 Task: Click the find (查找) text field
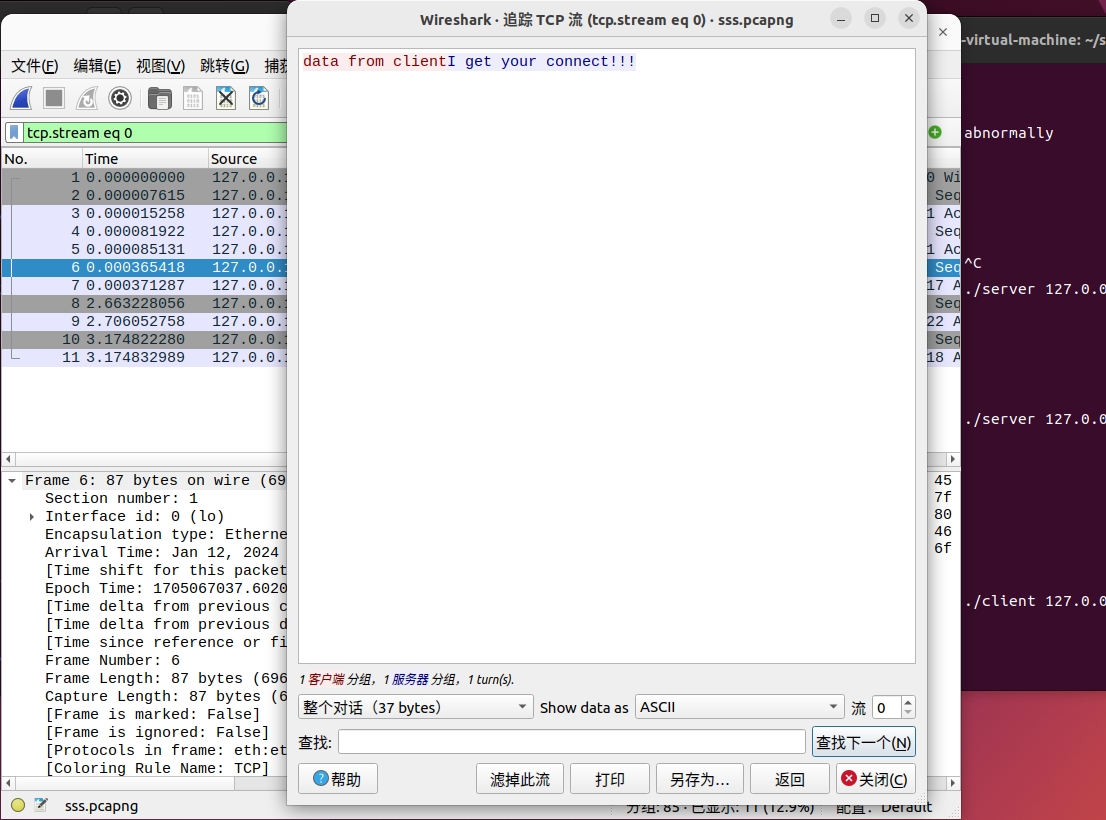click(571, 742)
